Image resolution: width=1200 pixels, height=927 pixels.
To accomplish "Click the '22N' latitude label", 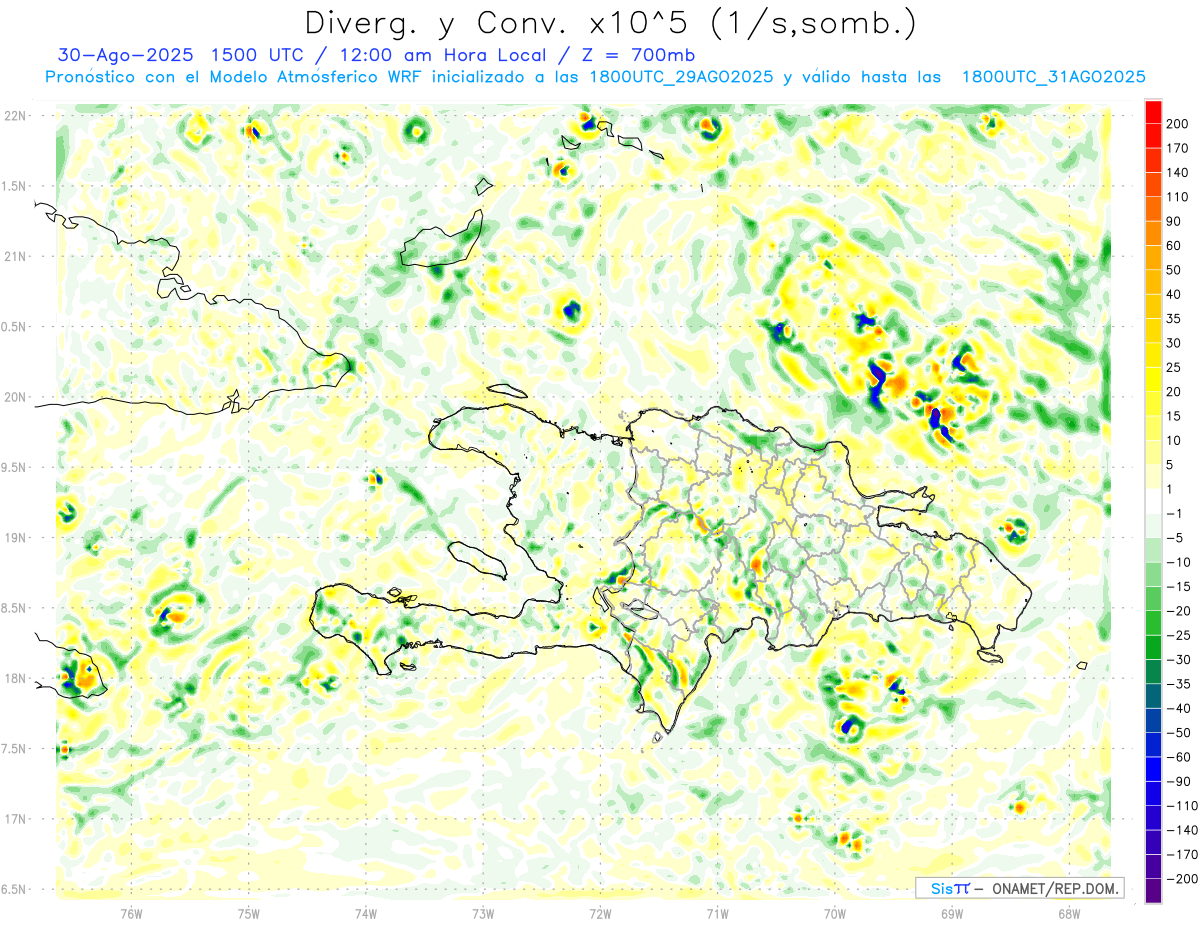I will coord(16,116).
